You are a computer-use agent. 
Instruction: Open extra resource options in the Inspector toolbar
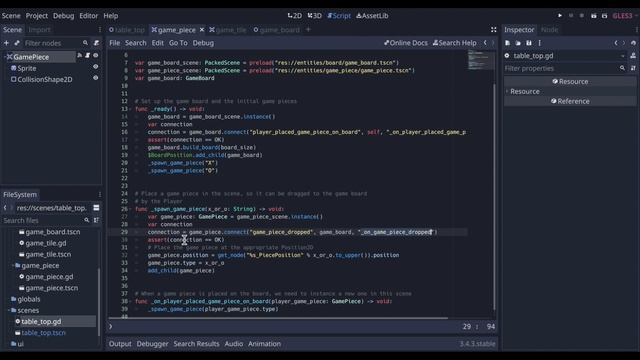540,43
